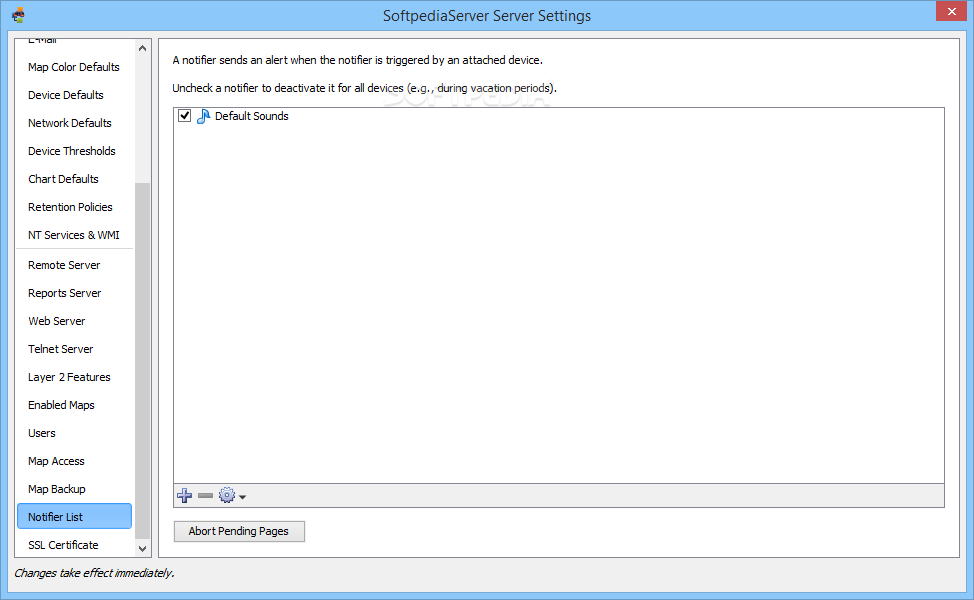Open Map Color Defaults settings
The image size is (974, 600).
74,67
